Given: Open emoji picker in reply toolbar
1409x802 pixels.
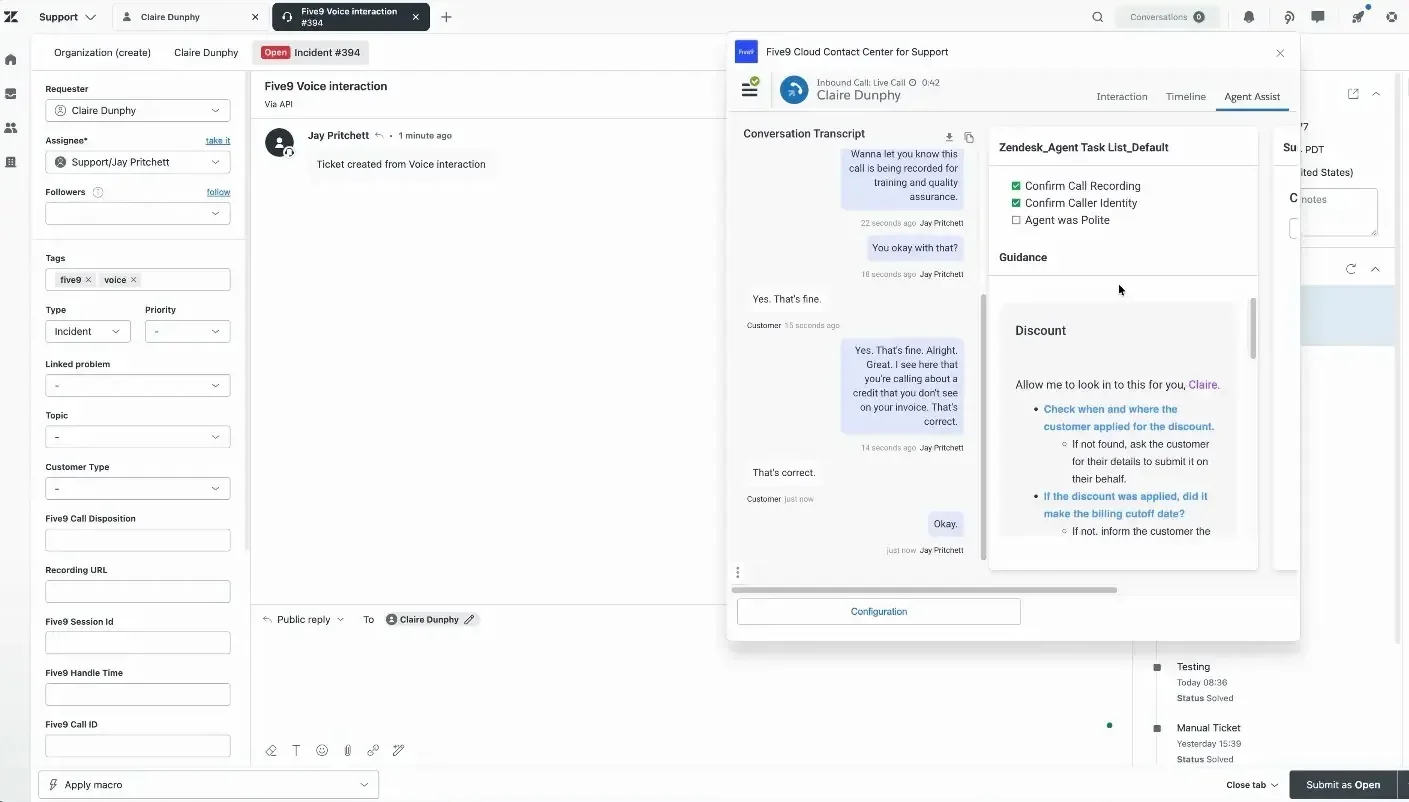Looking at the screenshot, I should pyautogui.click(x=322, y=750).
